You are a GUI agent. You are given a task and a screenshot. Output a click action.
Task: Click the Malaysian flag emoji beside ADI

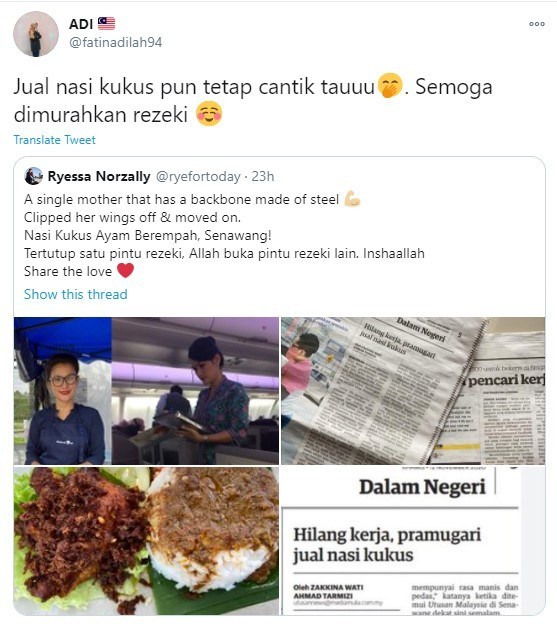point(106,24)
